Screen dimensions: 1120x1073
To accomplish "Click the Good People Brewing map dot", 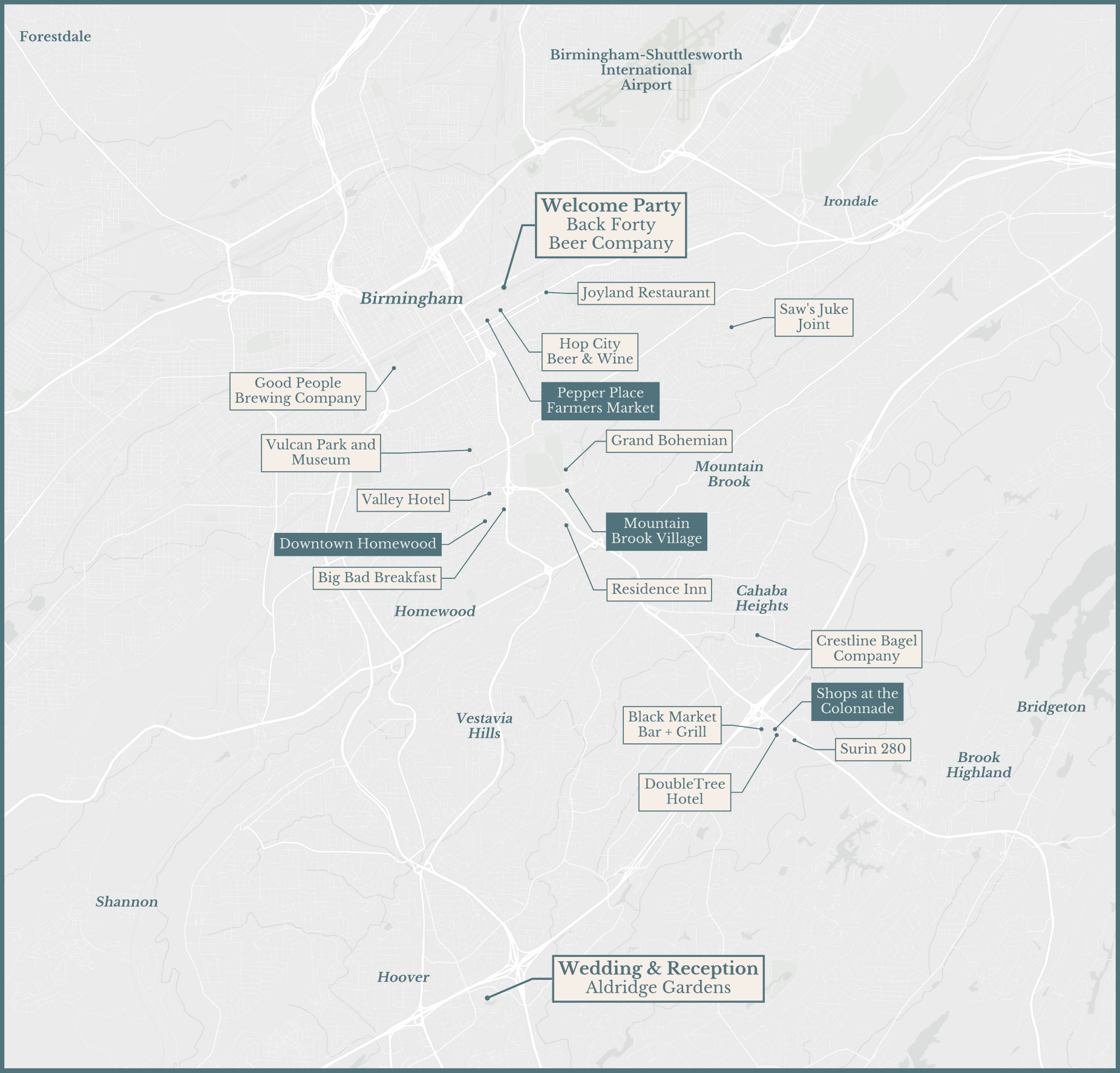I will [394, 368].
